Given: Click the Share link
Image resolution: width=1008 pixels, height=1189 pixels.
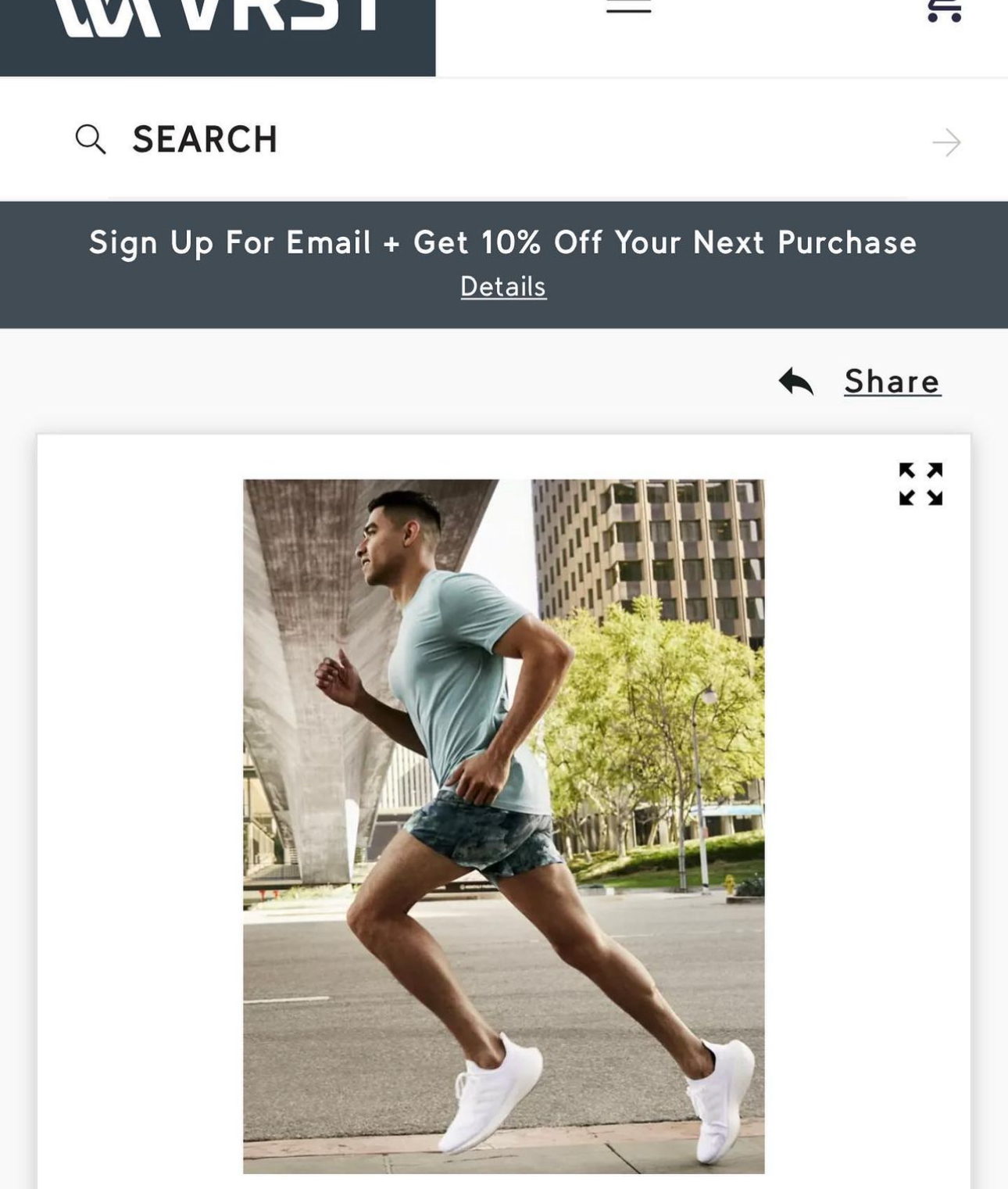Looking at the screenshot, I should (892, 381).
